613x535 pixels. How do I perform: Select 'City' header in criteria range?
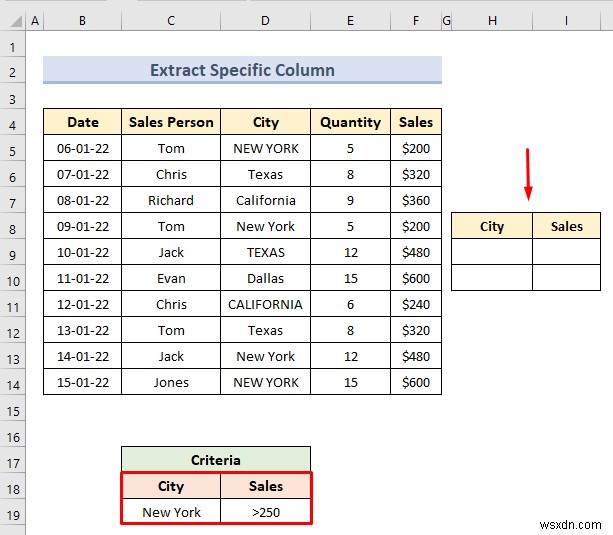point(171,486)
